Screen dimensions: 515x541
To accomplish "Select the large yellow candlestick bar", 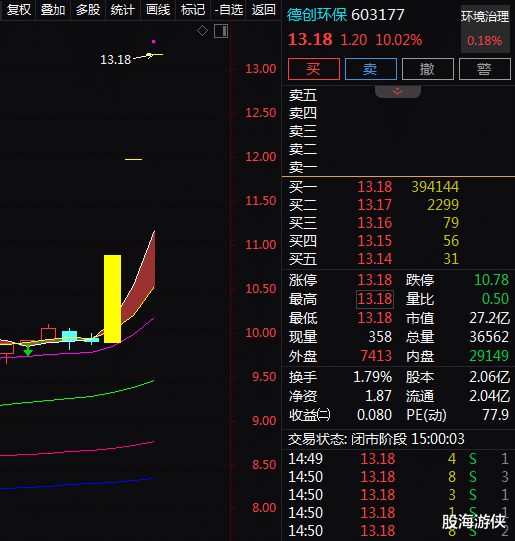I will [x=112, y=299].
